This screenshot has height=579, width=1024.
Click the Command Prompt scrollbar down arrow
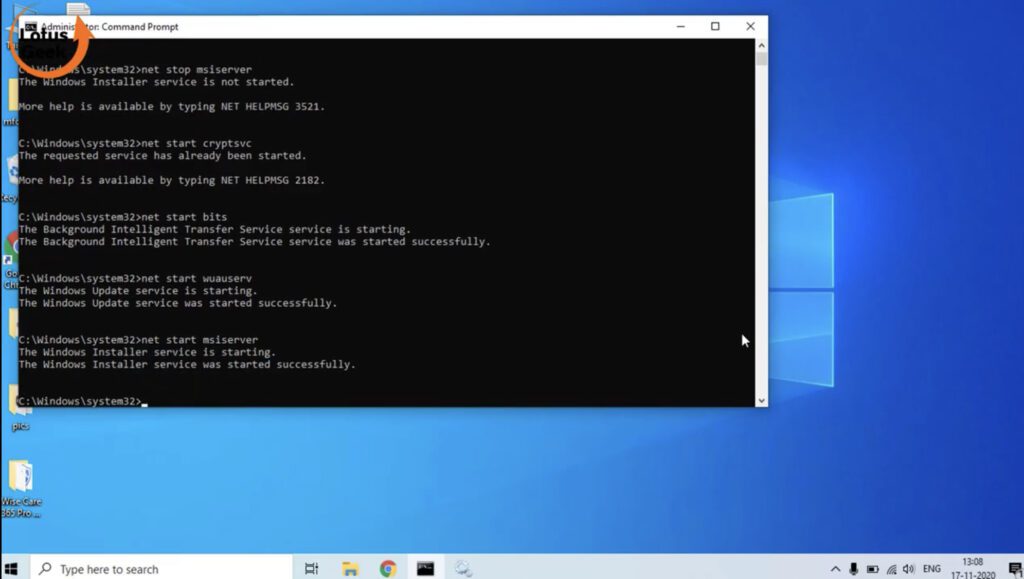pos(761,401)
